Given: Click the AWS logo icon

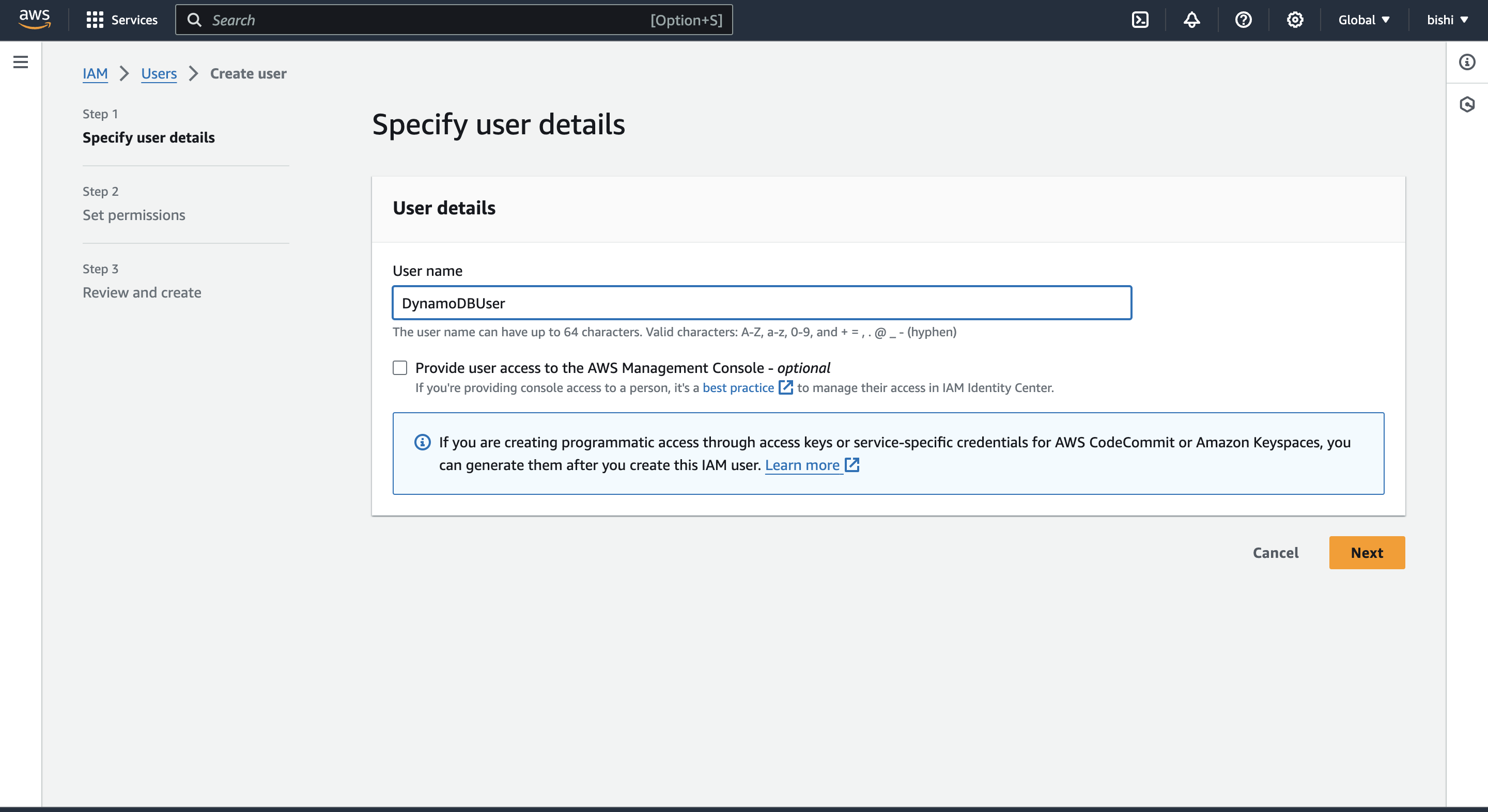Looking at the screenshot, I should click(x=35, y=19).
